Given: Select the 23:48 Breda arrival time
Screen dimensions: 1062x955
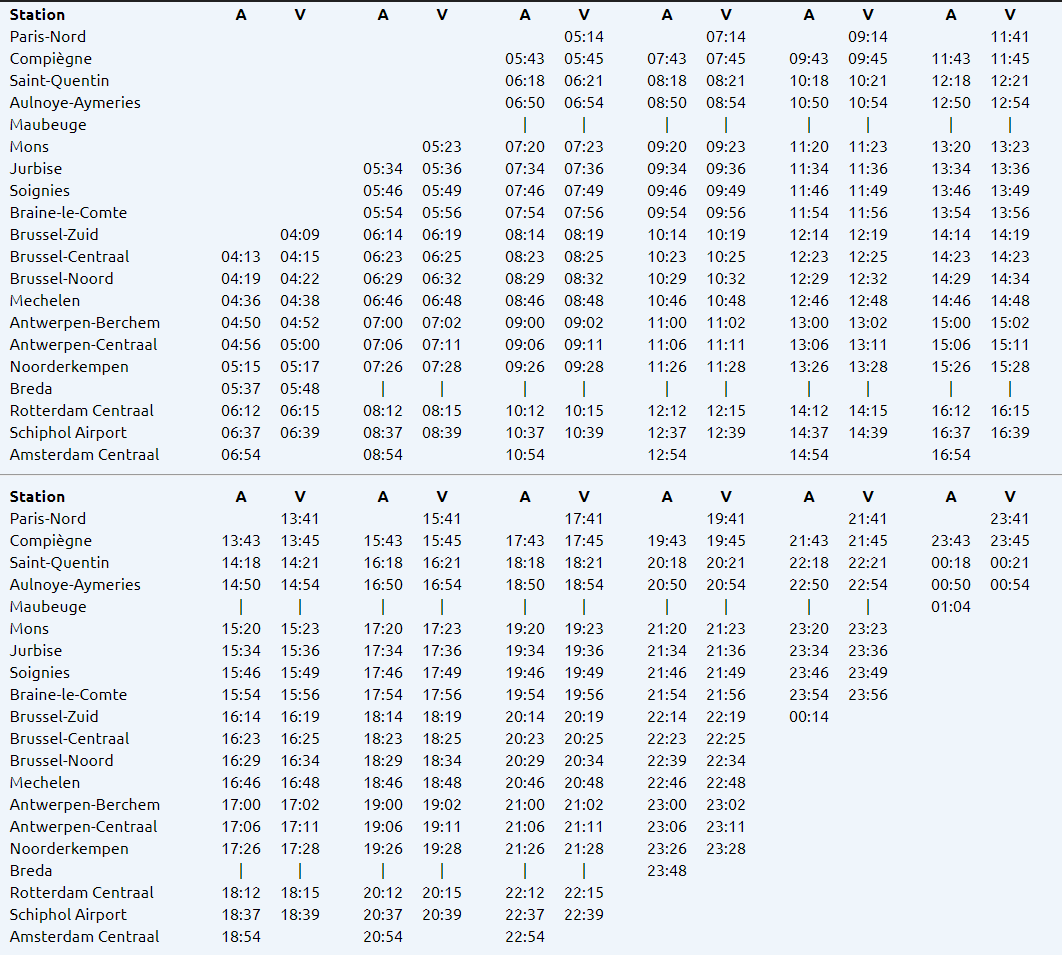Looking at the screenshot, I should [667, 871].
